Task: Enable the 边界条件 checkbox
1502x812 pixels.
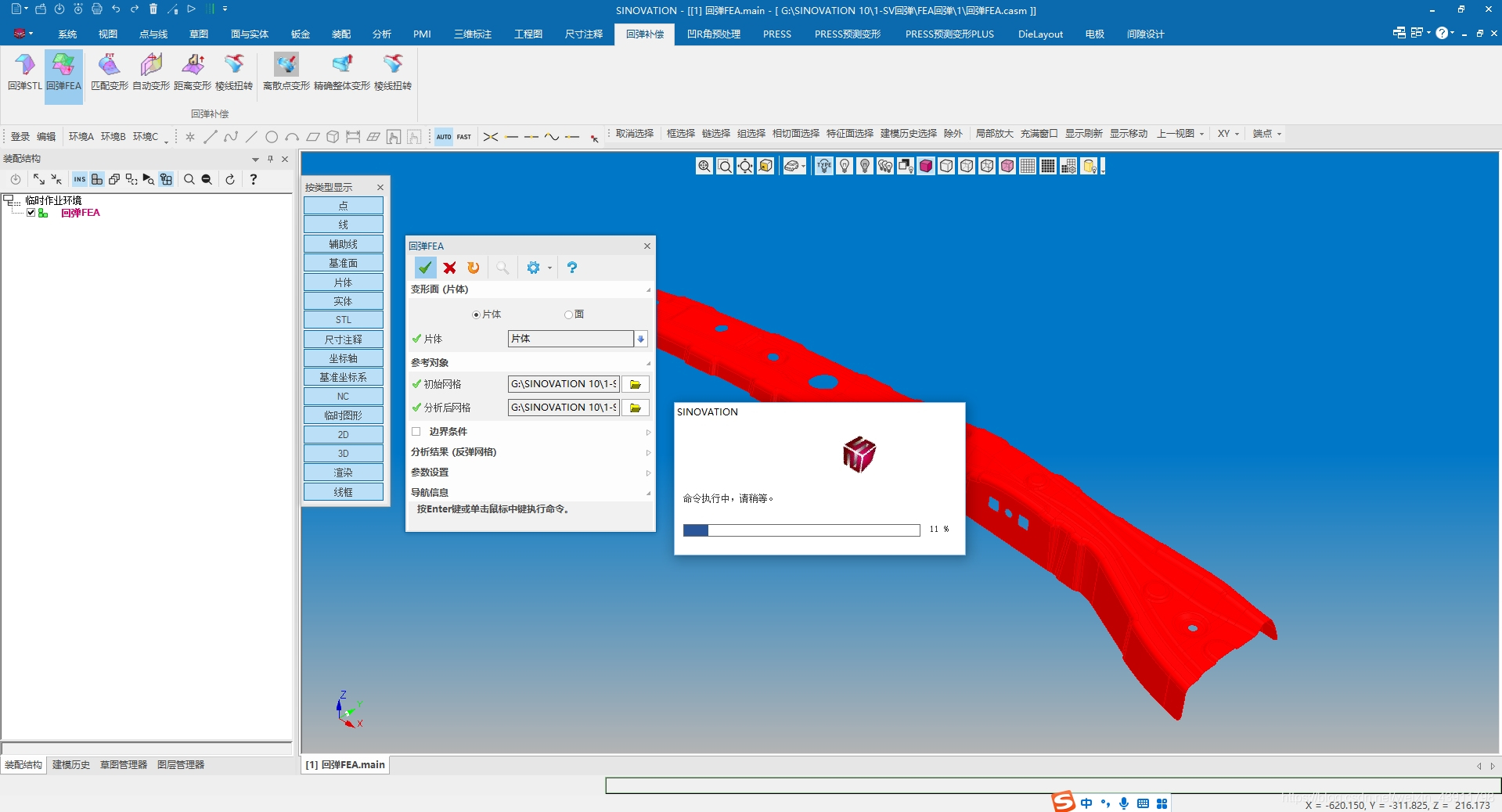Action: 416,431
